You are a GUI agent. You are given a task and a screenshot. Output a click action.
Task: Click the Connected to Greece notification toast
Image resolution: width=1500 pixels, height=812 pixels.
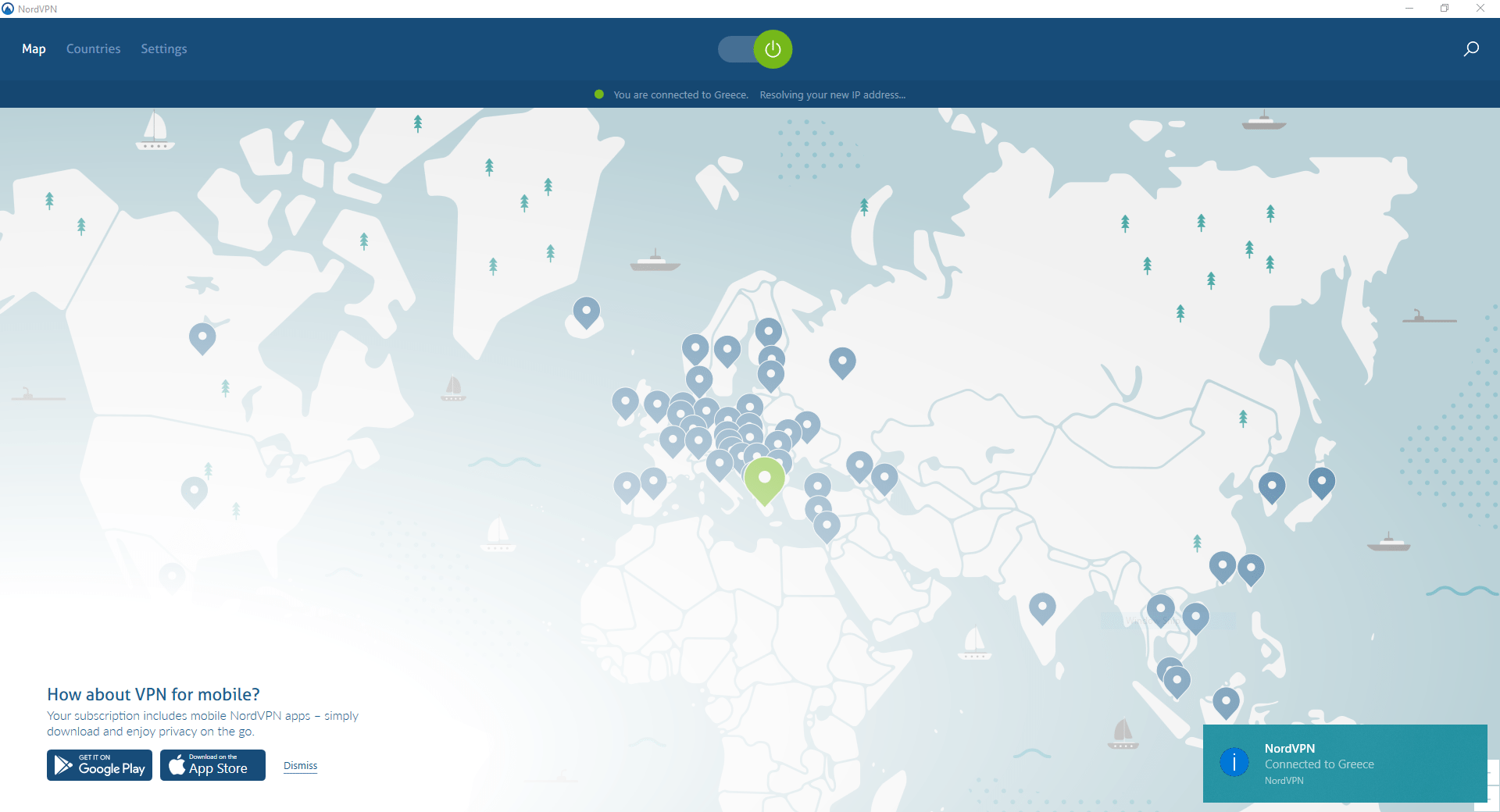(x=1345, y=764)
